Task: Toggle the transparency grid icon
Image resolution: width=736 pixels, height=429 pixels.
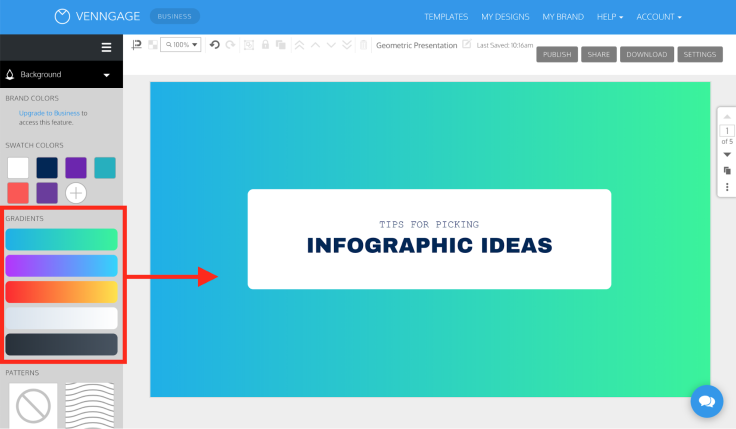Action: (x=153, y=45)
